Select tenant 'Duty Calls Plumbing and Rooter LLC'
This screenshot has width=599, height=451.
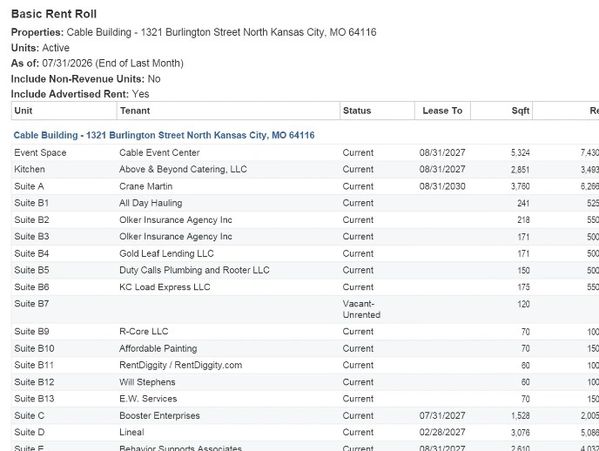[x=194, y=270]
